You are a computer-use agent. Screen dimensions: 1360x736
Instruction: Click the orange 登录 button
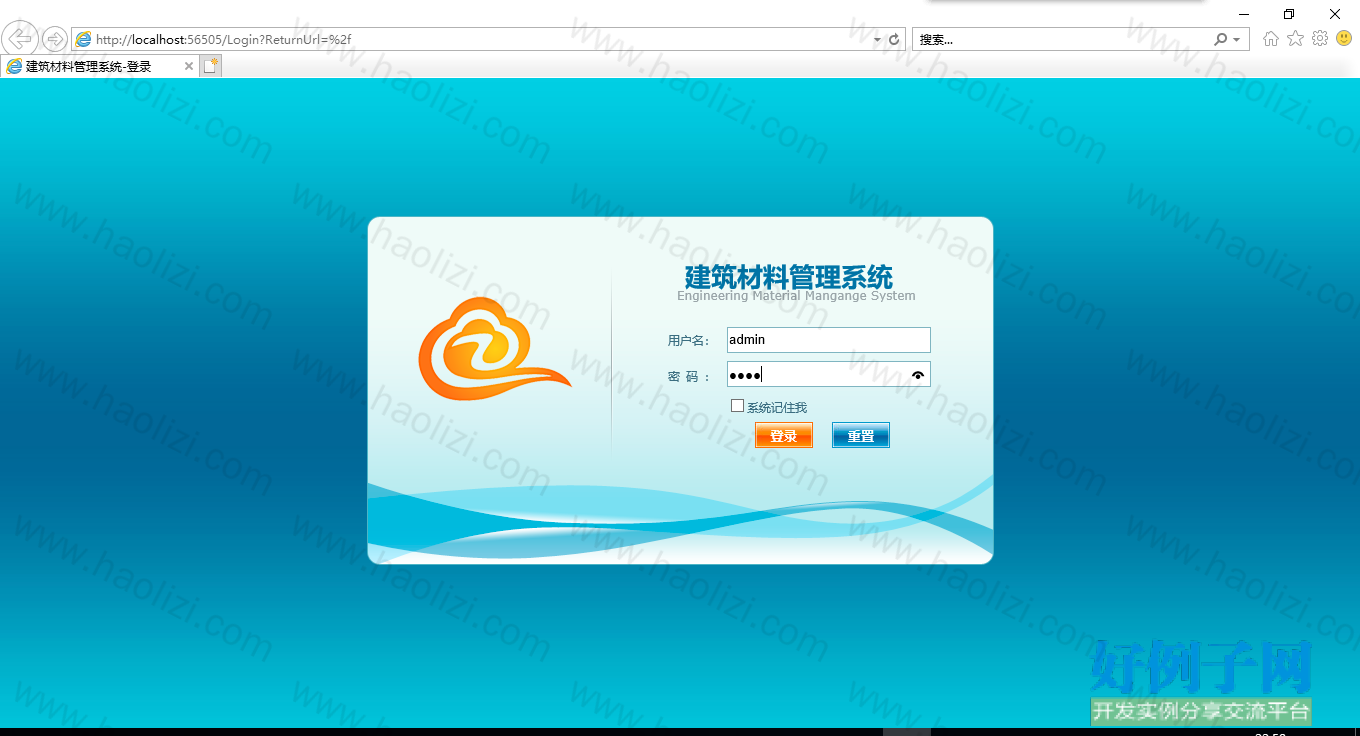[x=784, y=435]
